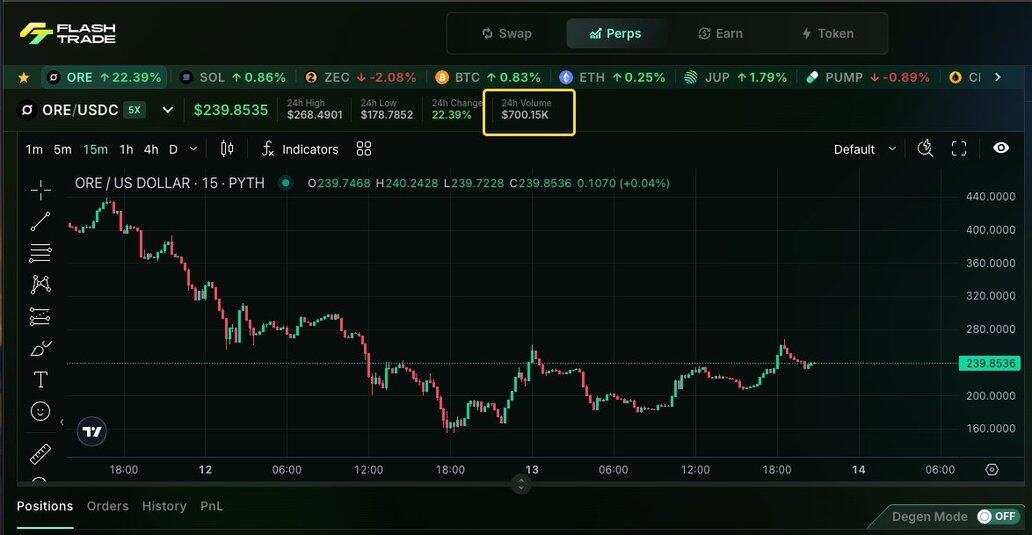Toggle chart visibility eye icon
The width and height of the screenshot is (1032, 535).
point(1001,149)
